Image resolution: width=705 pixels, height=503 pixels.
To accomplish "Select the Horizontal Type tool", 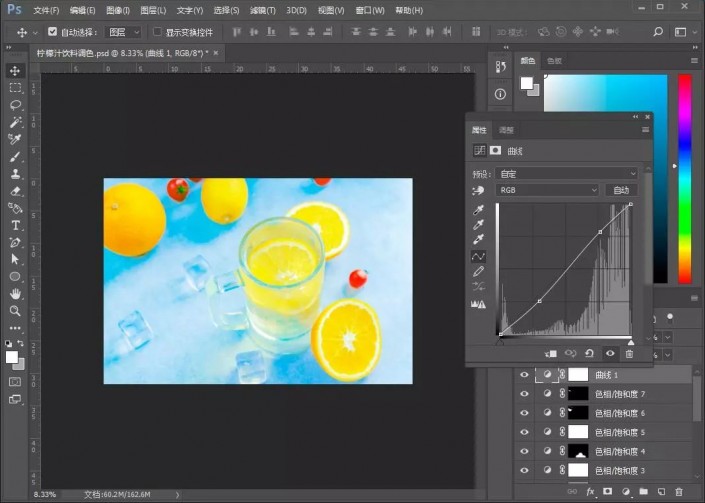I will [x=15, y=225].
